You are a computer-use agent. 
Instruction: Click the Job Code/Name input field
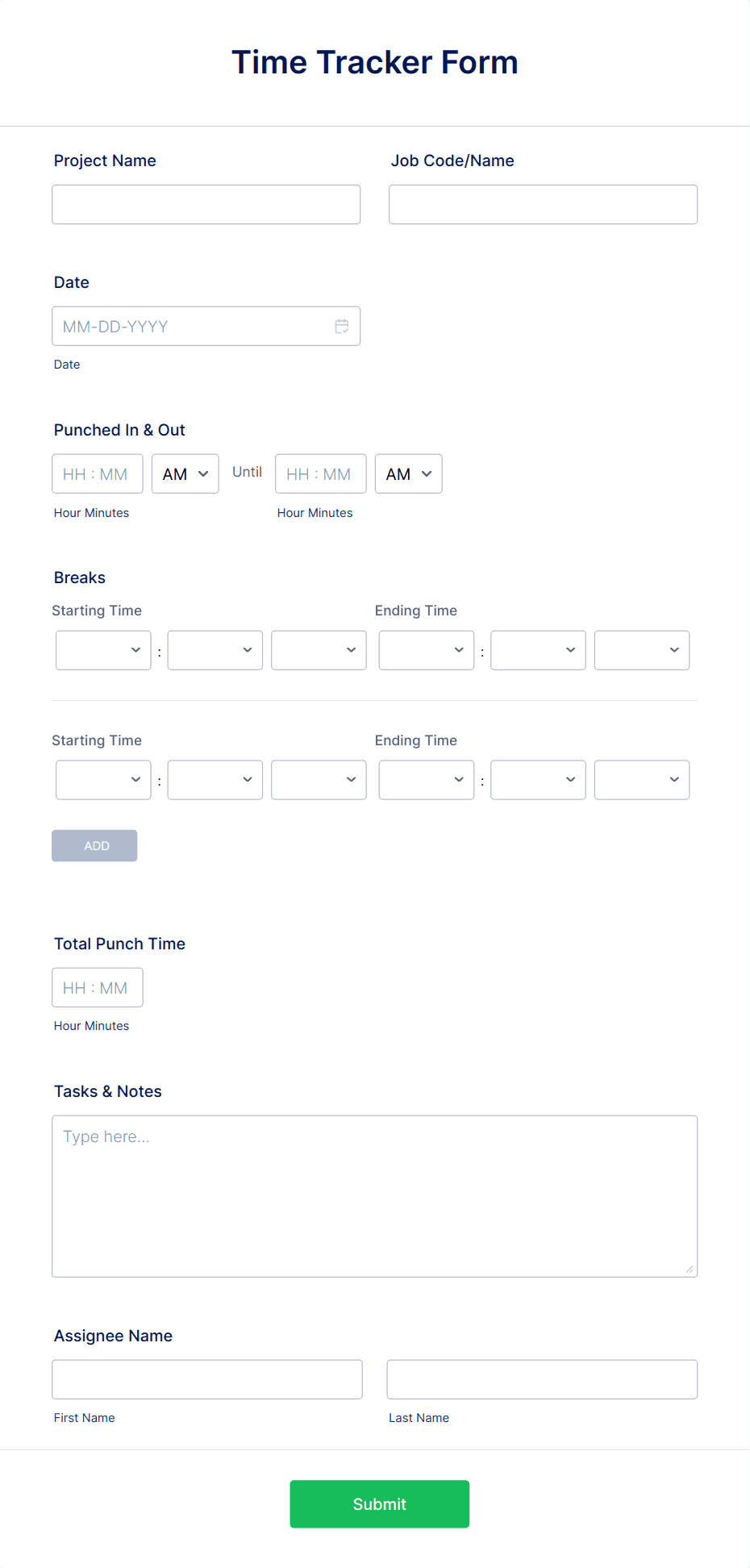[542, 204]
